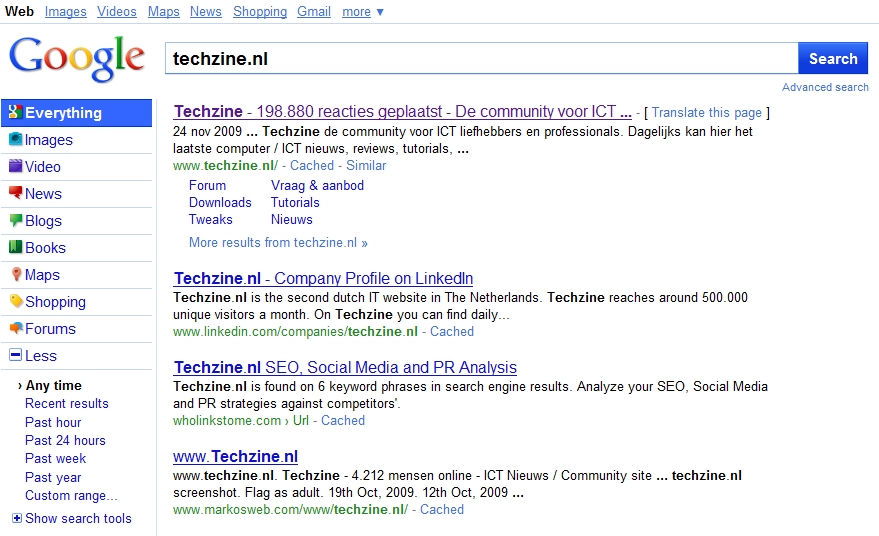The image size is (879, 536).
Task: Open Maps in top navigation
Action: pyautogui.click(x=164, y=11)
